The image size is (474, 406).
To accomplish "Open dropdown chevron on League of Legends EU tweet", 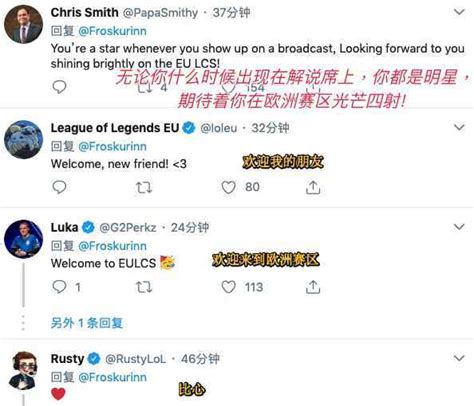I will (x=459, y=127).
